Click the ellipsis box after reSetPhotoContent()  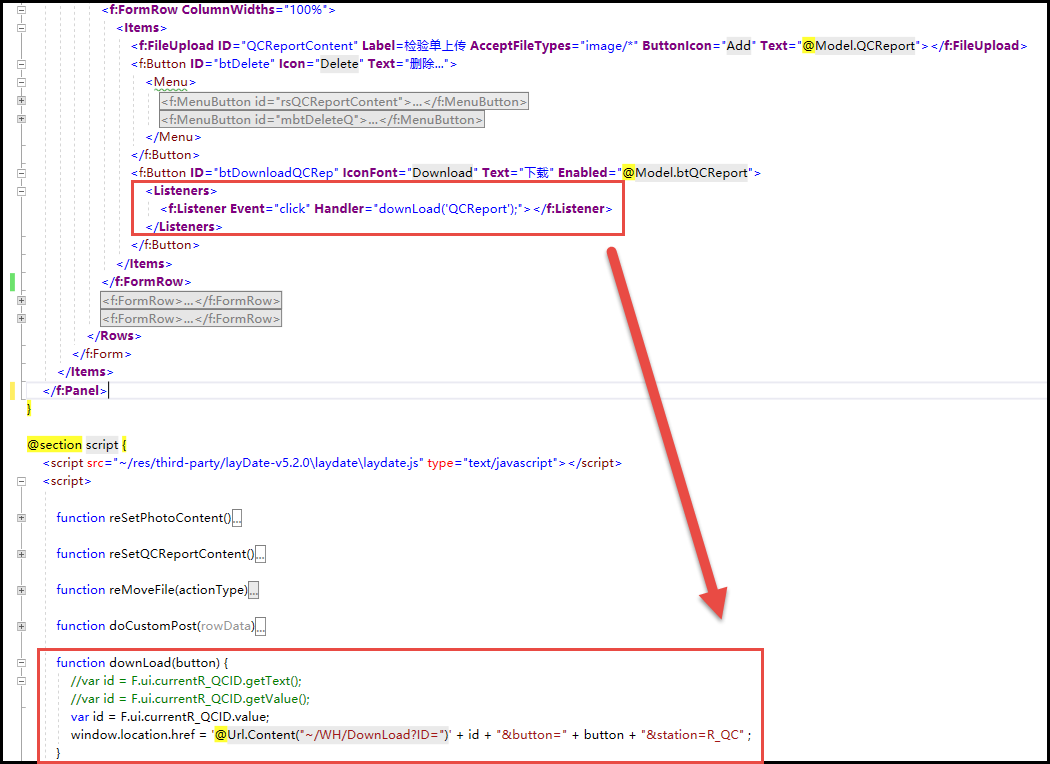[236, 518]
